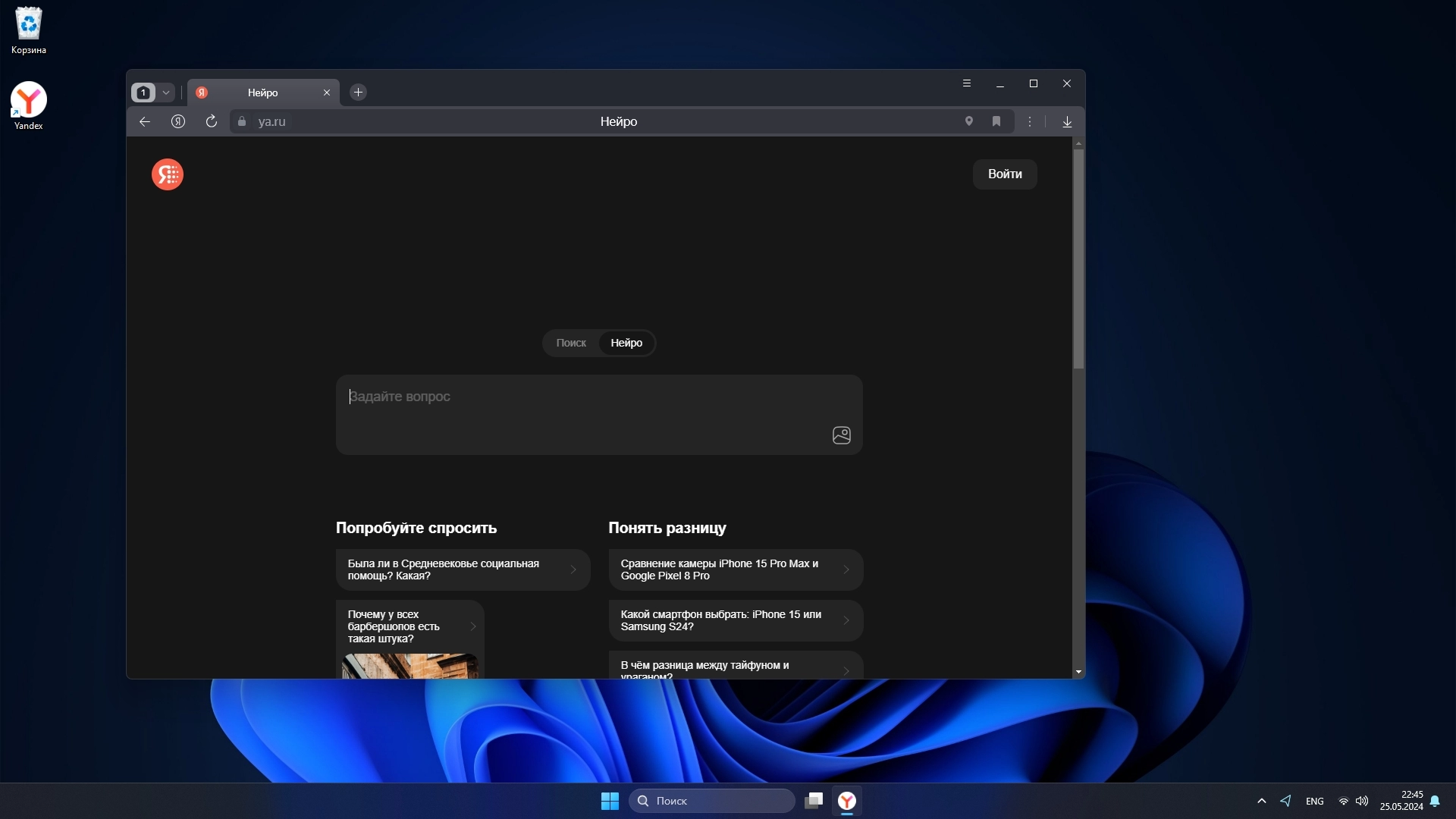Viewport: 1456px width, 819px height.
Task: Open downloads via the download arrow icon
Action: click(1067, 121)
